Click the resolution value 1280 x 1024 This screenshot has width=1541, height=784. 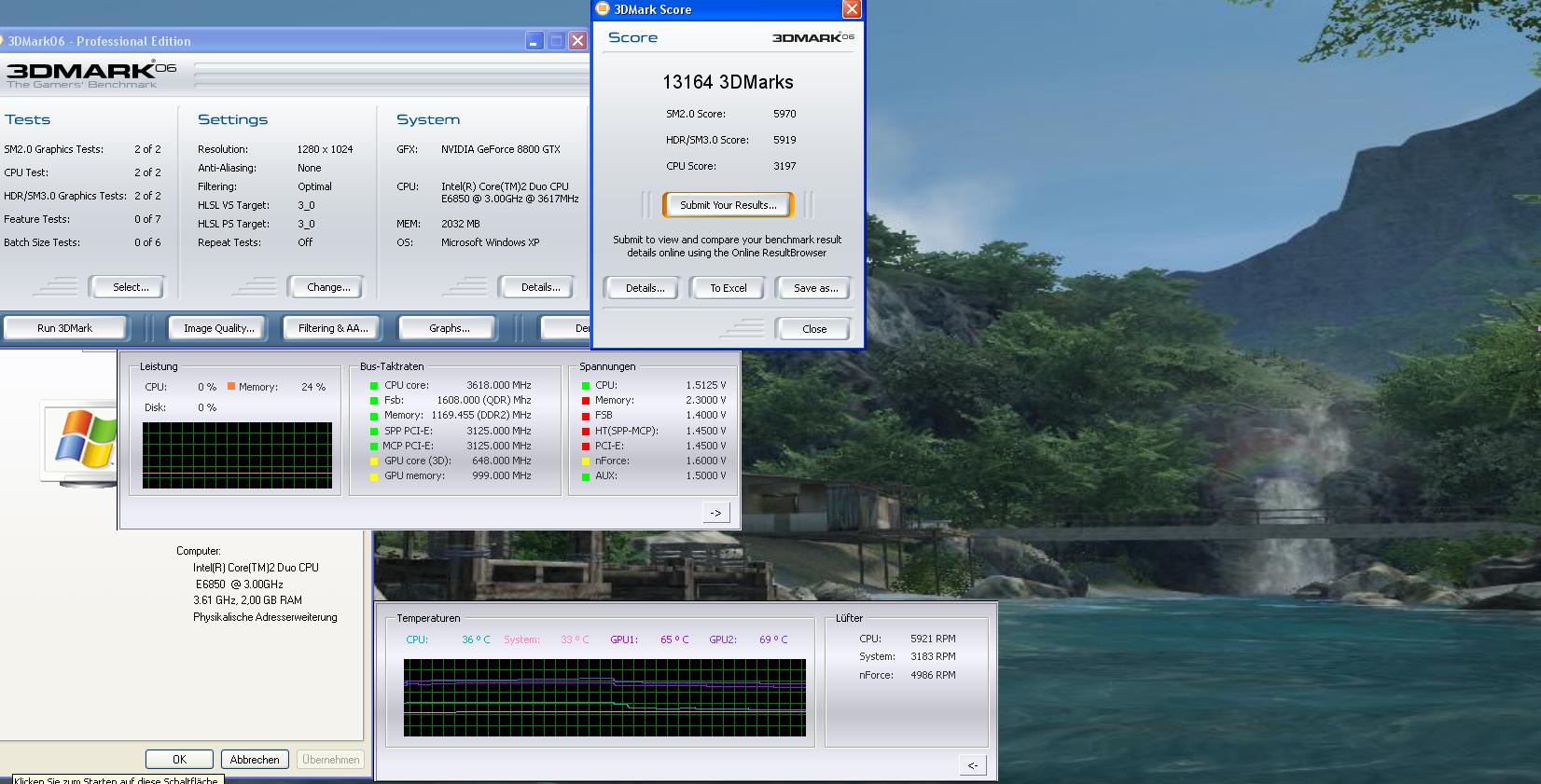(x=325, y=149)
